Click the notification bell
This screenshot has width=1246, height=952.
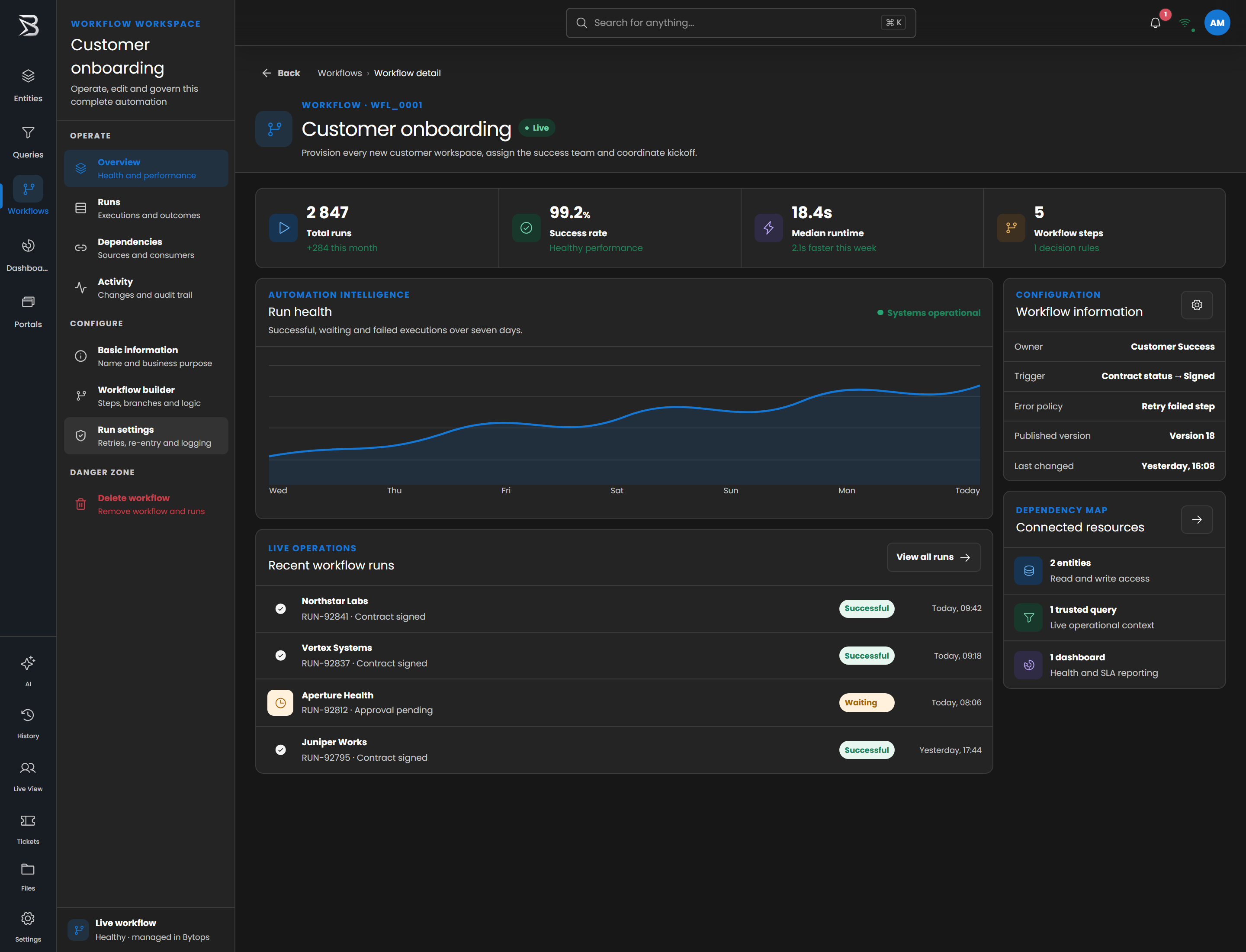[x=1155, y=23]
